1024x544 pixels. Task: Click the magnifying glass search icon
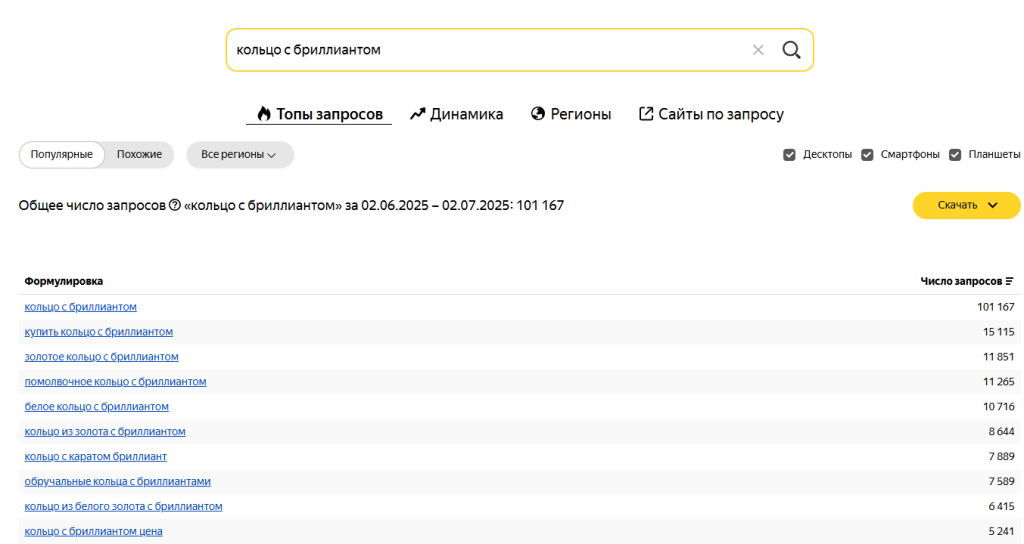click(x=791, y=50)
